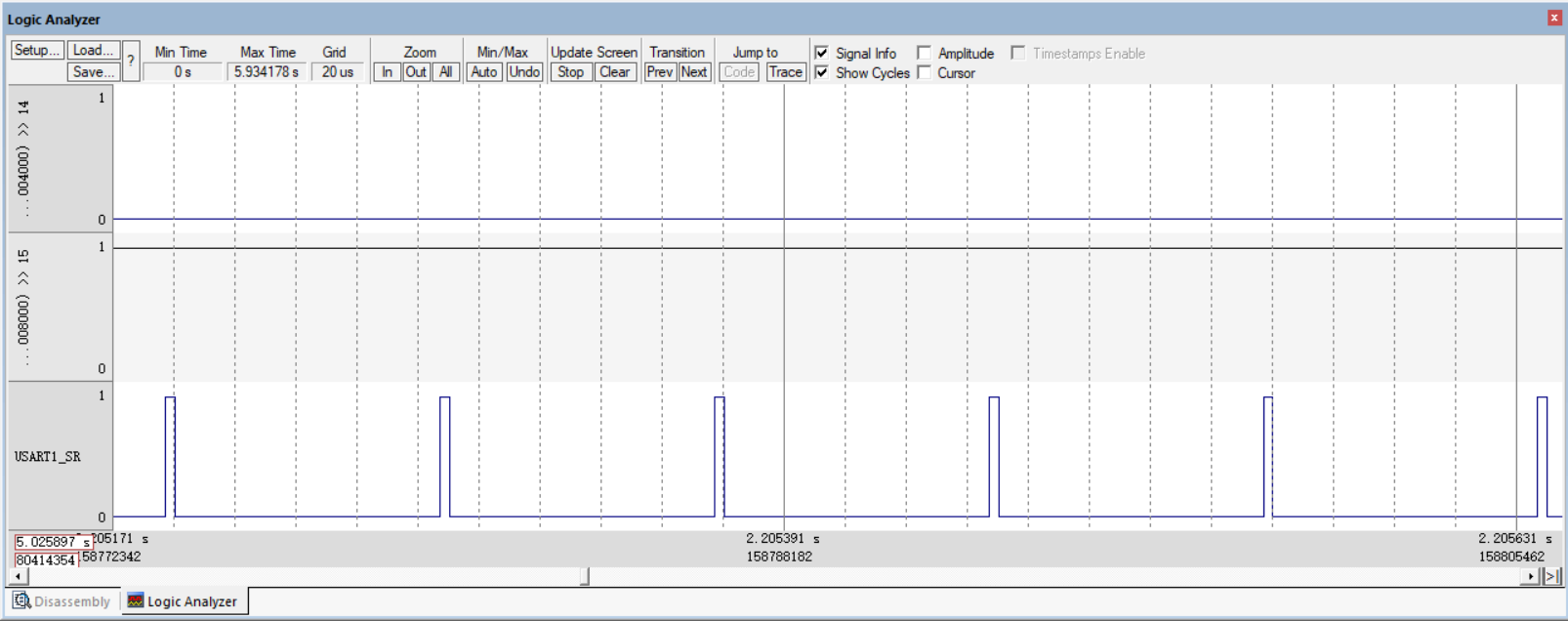1568x621 pixels.
Task: Uncheck the Show Cycles checkbox
Action: click(x=822, y=72)
